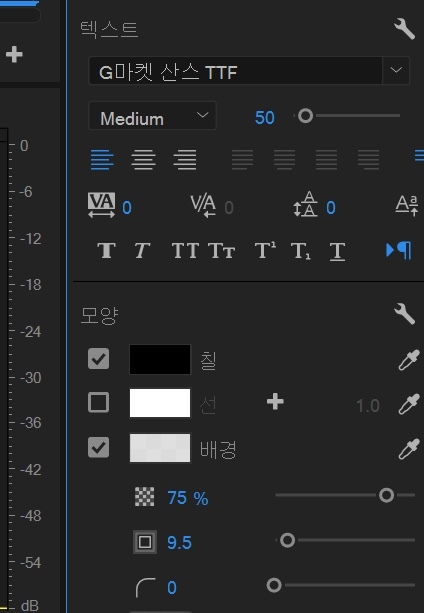
Task: Select fourth greyed justify alignment icon
Action: (x=369, y=160)
